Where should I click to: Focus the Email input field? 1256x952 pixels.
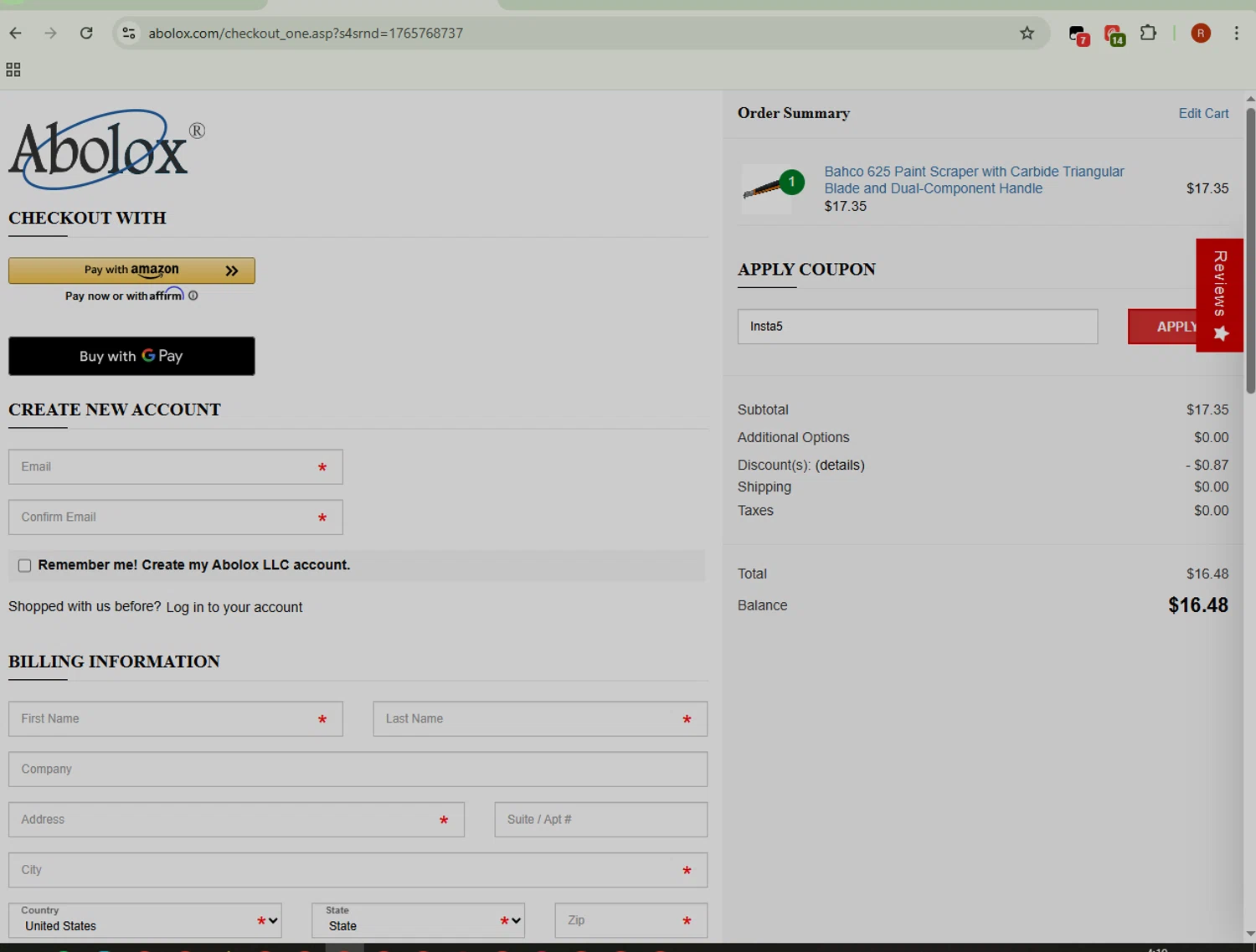pos(176,467)
